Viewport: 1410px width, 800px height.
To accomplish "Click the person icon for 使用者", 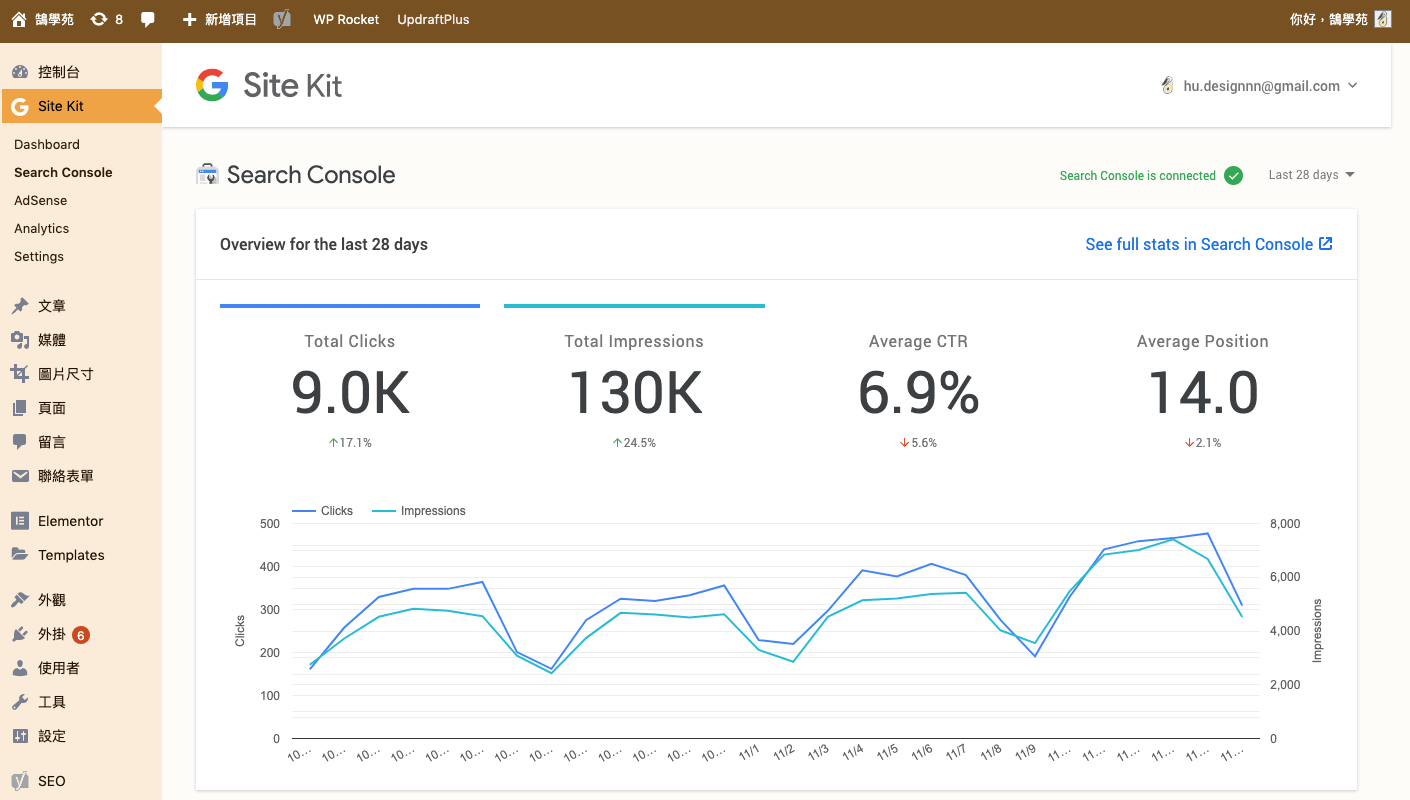I will click(20, 668).
